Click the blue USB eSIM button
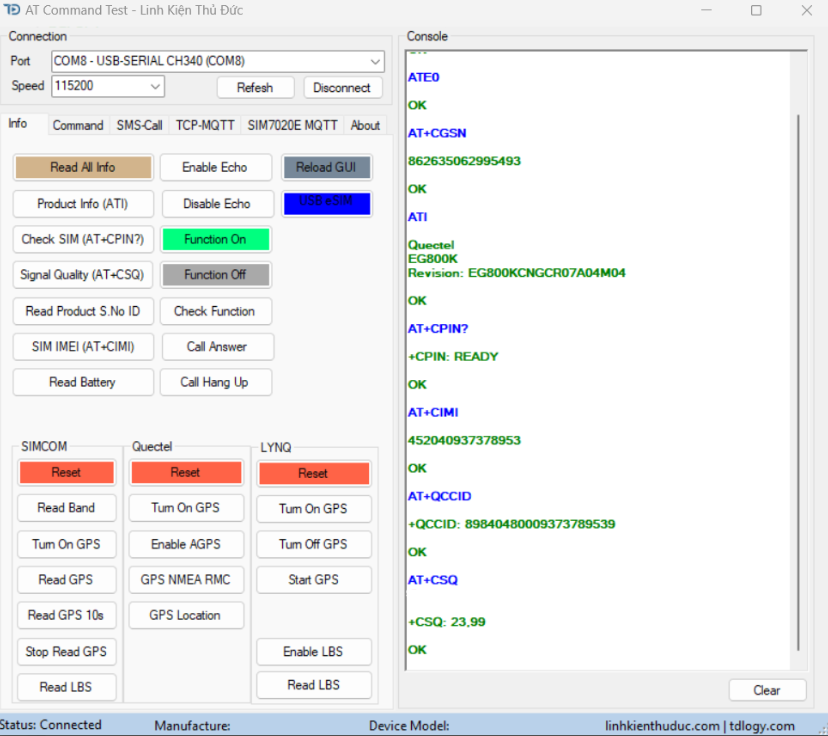The width and height of the screenshot is (828, 736). click(x=327, y=204)
